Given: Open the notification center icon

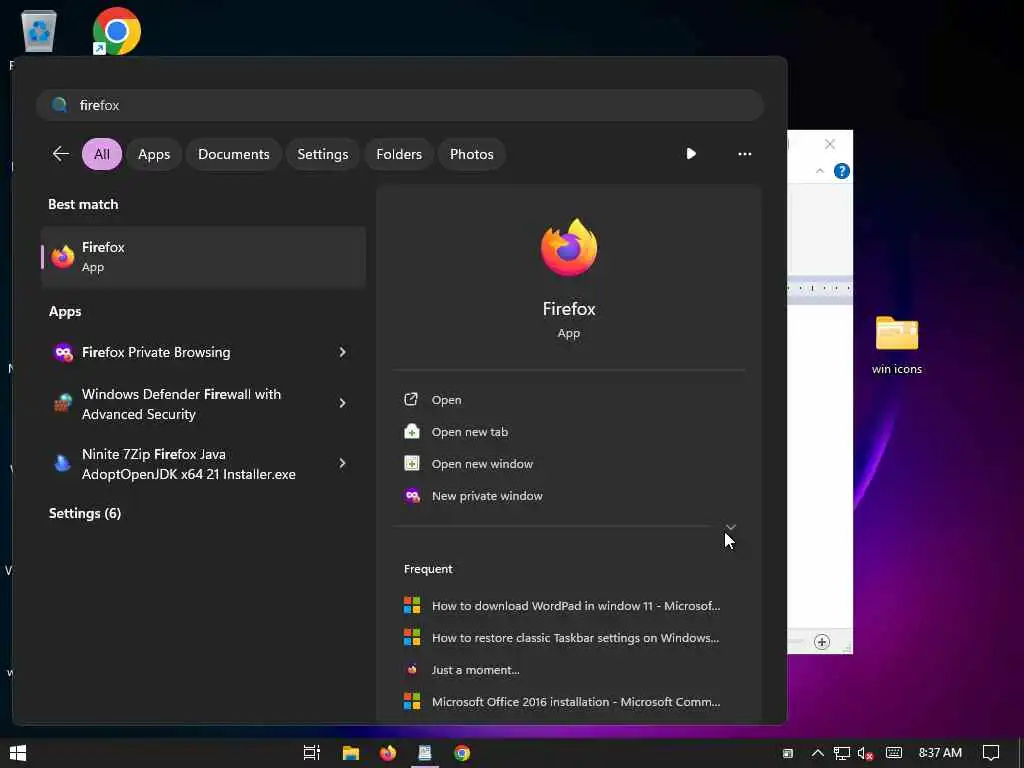Looking at the screenshot, I should (991, 753).
